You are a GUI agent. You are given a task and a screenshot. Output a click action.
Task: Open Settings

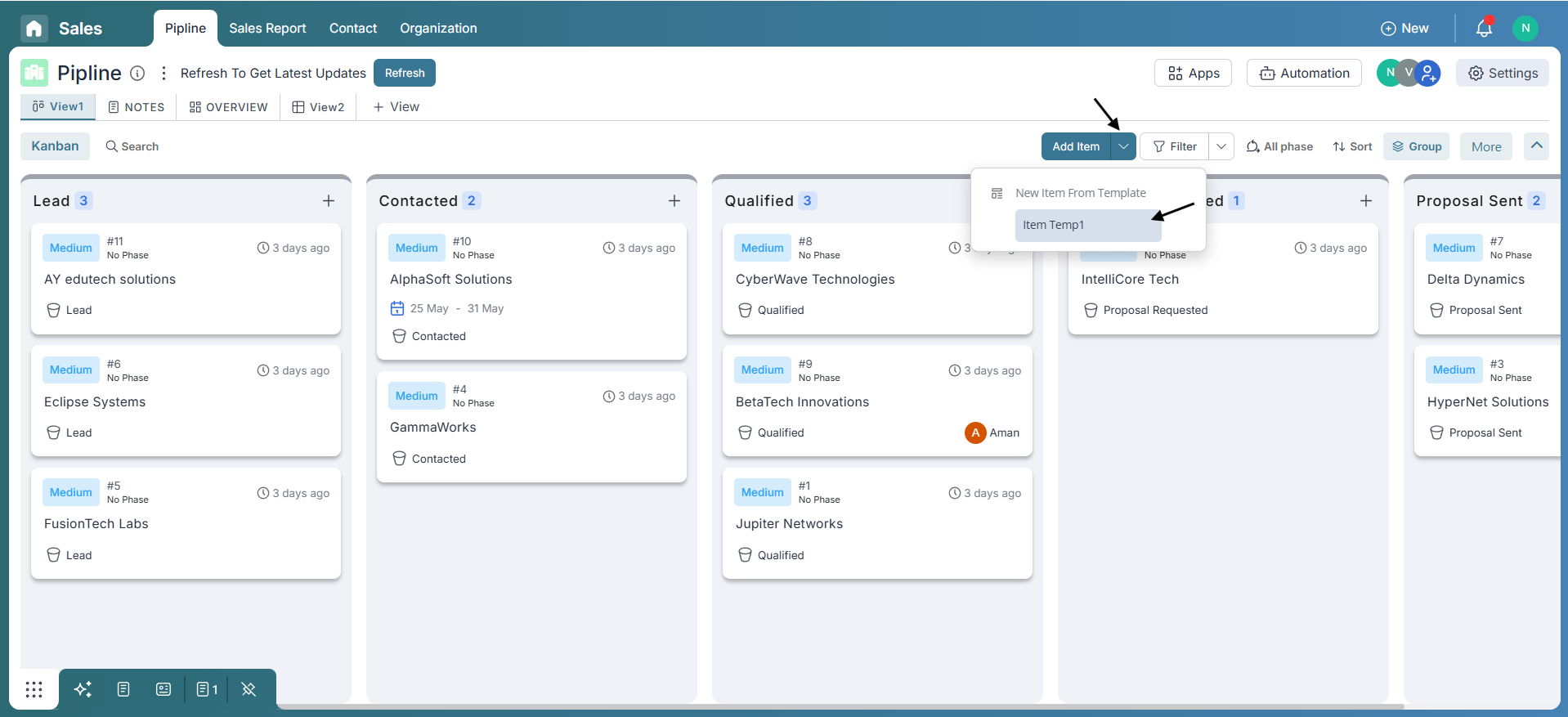[1503, 73]
